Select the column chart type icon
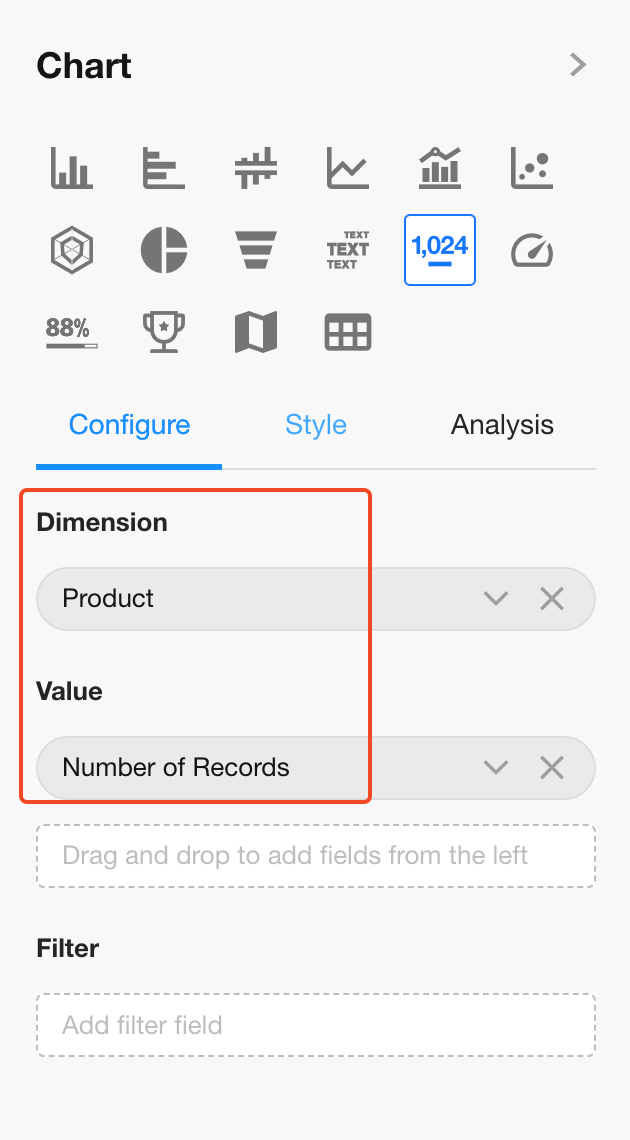 (72, 168)
